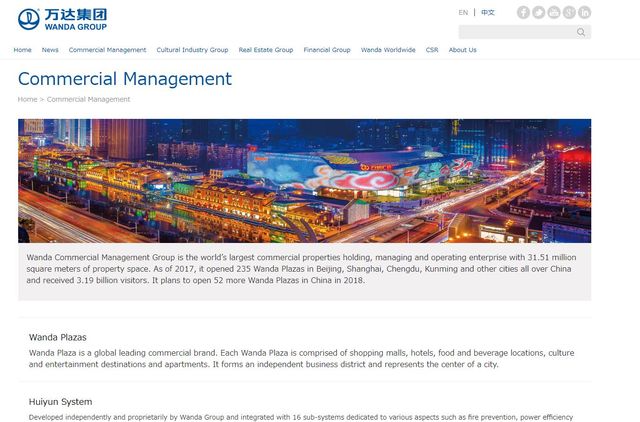Image resolution: width=640 pixels, height=422 pixels.
Task: Click the text beginning 'Developed independently and proprietarily'
Action: [x=301, y=417]
